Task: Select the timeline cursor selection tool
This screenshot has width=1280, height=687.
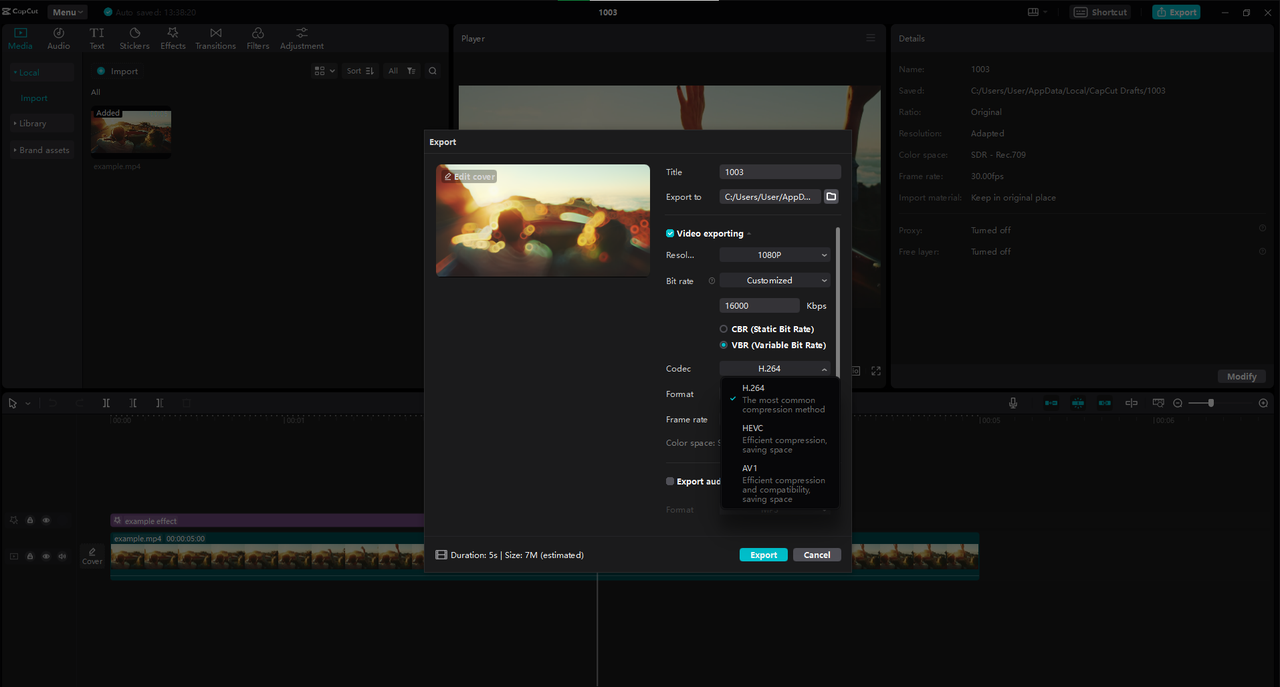Action: [13, 403]
